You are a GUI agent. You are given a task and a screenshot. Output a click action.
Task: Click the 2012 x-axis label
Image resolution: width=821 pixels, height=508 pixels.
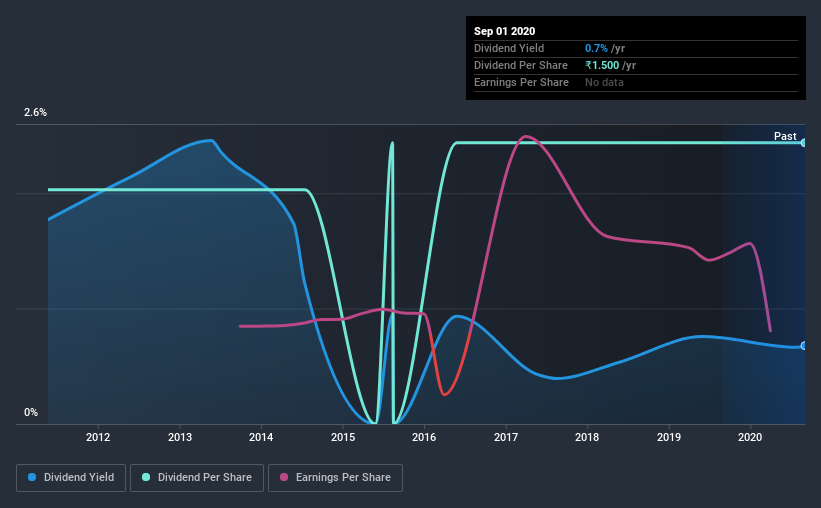pos(98,437)
